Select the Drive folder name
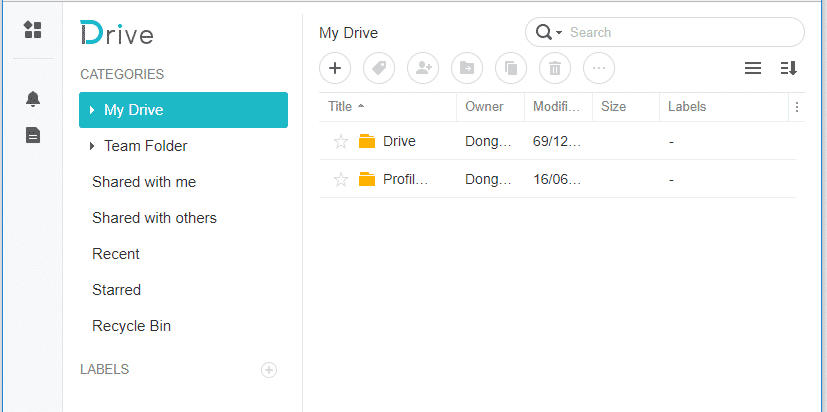This screenshot has width=827, height=412. coord(399,141)
